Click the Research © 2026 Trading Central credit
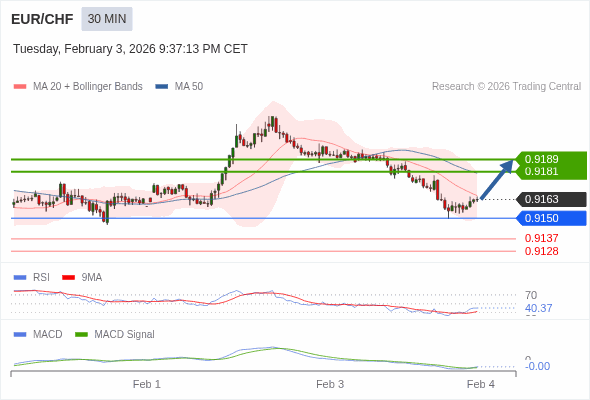This screenshot has width=590, height=400. pos(506,87)
